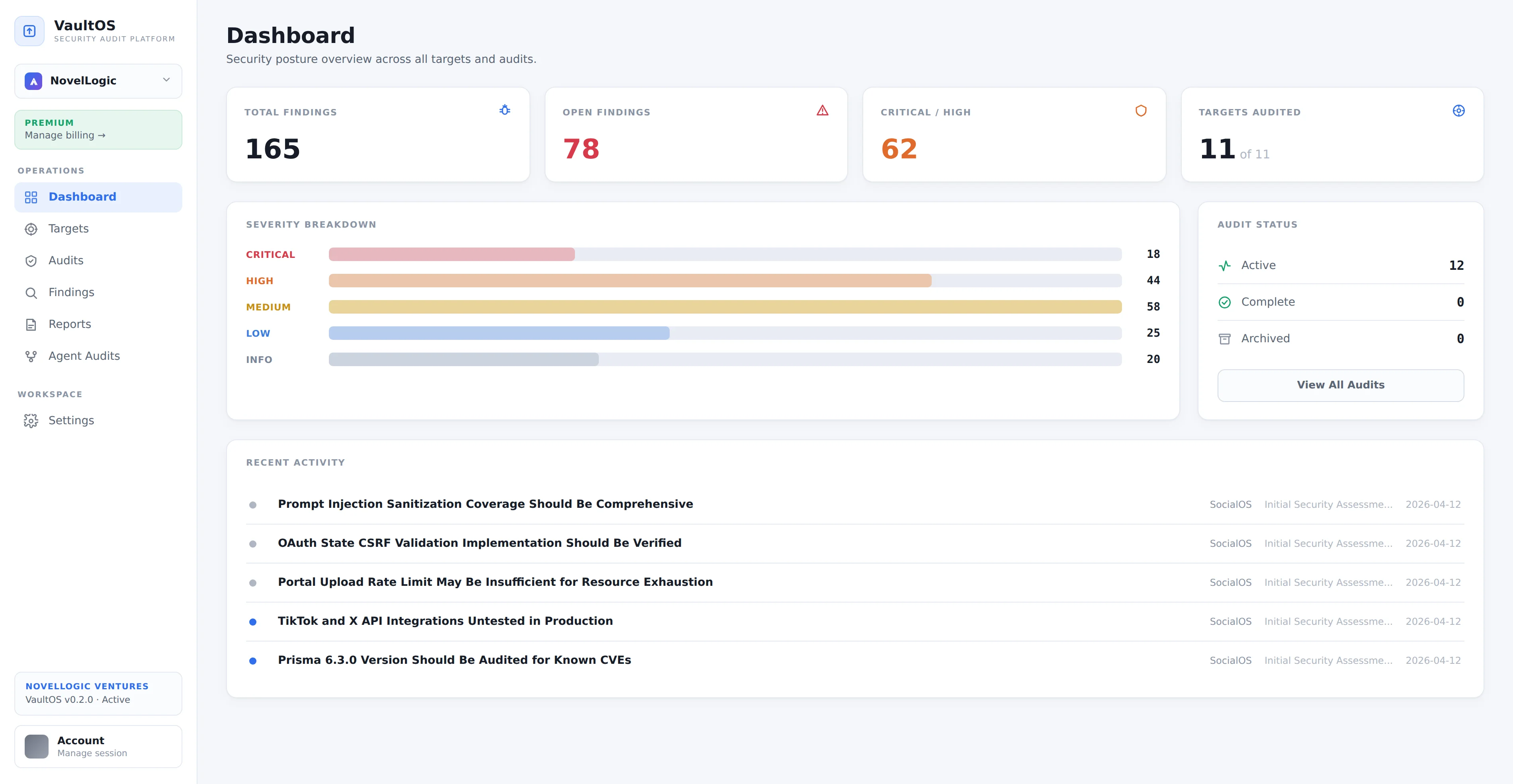Screen dimensions: 1513x784
Task: Click the bug icon on Total Findings card
Action: click(504, 110)
